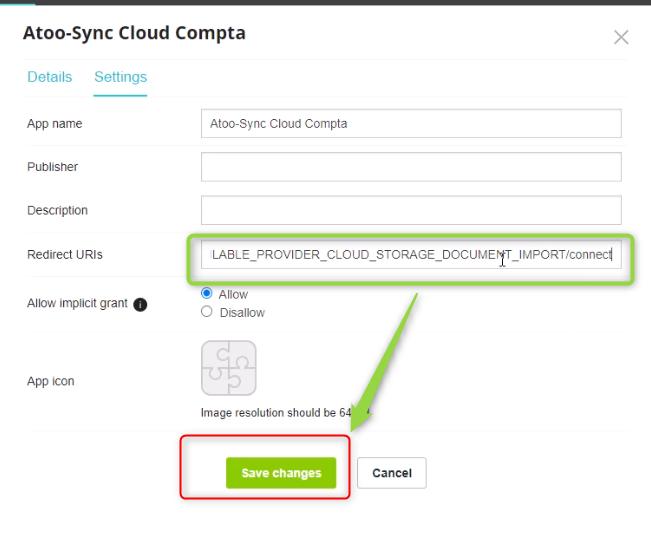Click into the Description field
The width and height of the screenshot is (651, 541).
tap(411, 210)
